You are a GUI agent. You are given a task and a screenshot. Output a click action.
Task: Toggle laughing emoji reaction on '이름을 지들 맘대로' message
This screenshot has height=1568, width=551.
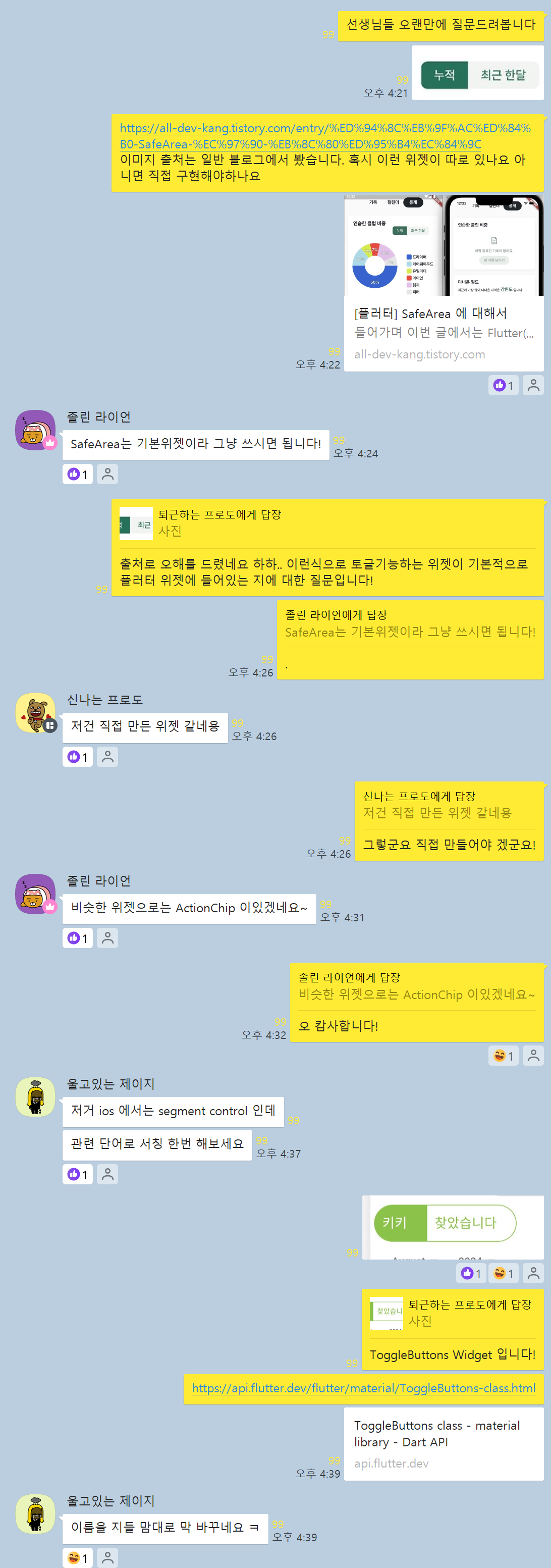77,1558
